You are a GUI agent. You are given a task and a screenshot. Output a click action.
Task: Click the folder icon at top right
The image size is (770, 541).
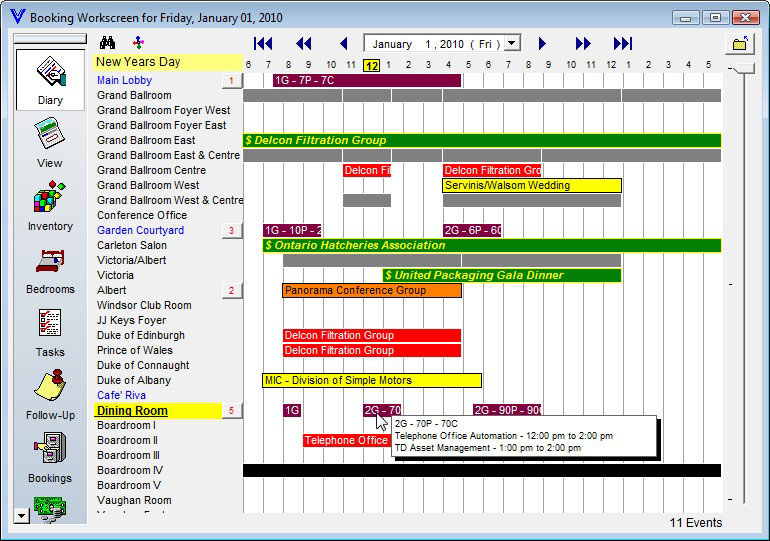740,44
